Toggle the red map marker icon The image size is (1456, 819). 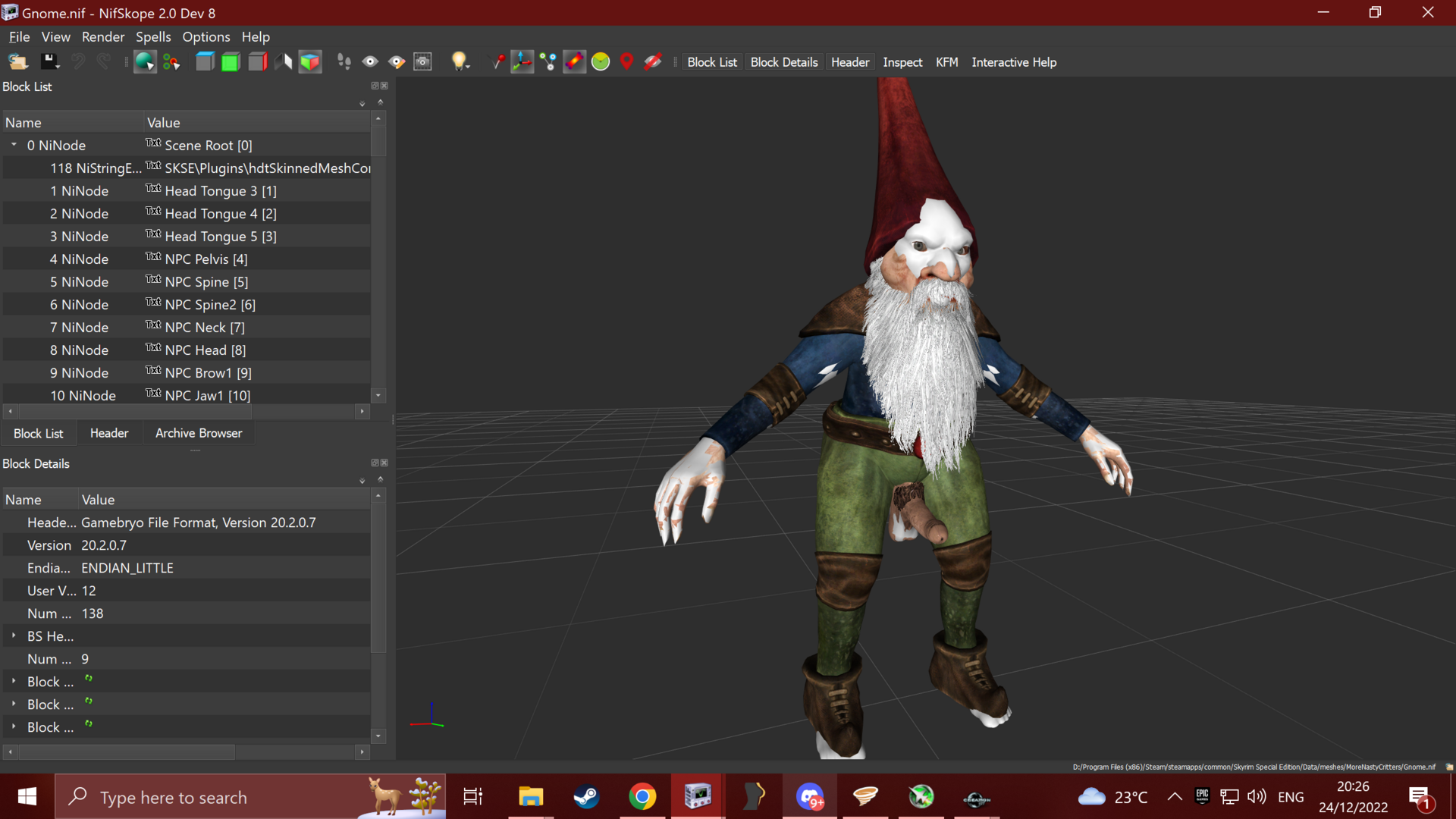(x=626, y=62)
